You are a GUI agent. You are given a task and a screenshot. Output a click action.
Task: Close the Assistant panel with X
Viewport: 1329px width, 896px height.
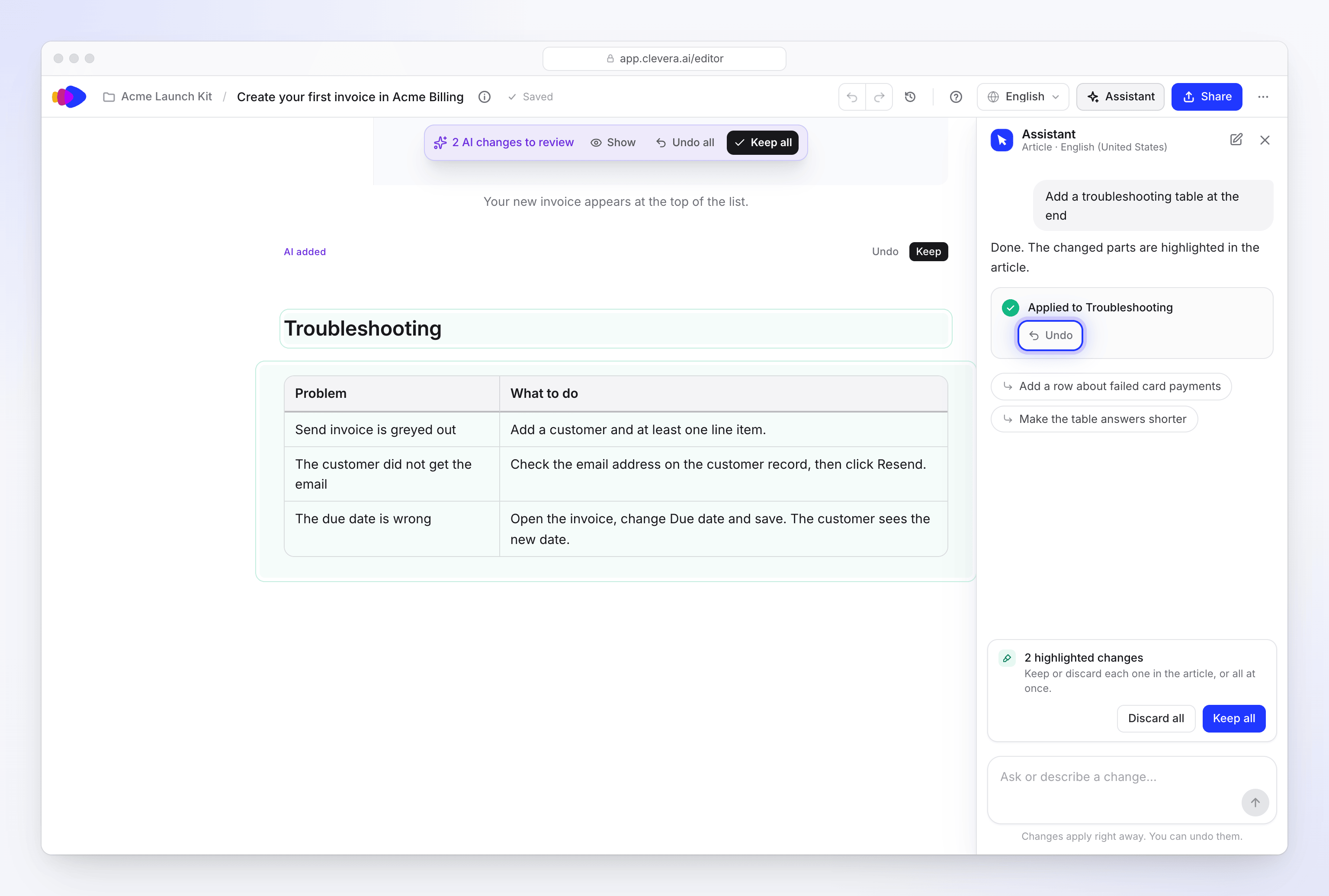1265,140
